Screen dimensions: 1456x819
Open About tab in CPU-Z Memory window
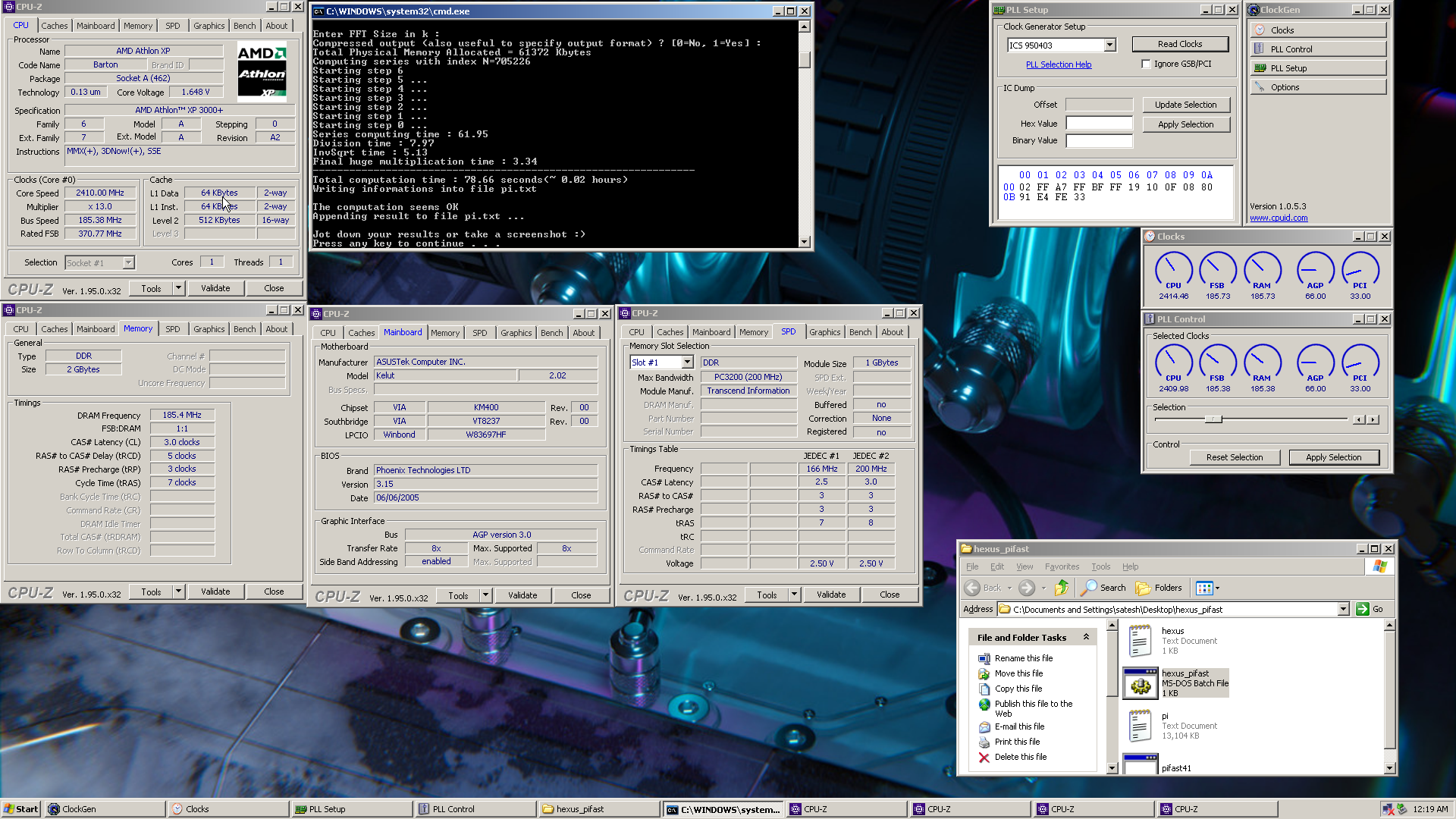276,329
